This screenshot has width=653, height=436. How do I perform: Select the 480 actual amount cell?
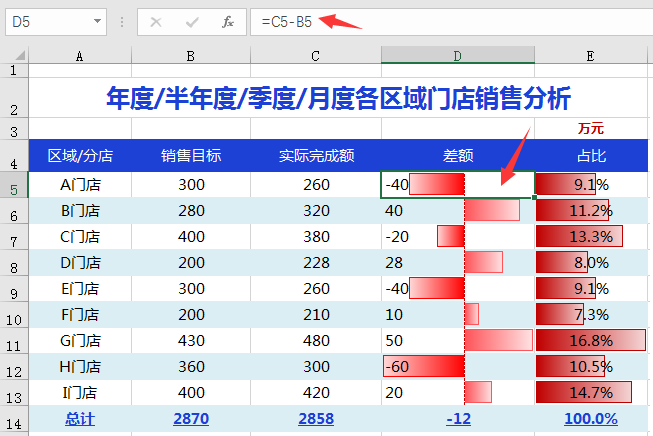tap(316, 341)
